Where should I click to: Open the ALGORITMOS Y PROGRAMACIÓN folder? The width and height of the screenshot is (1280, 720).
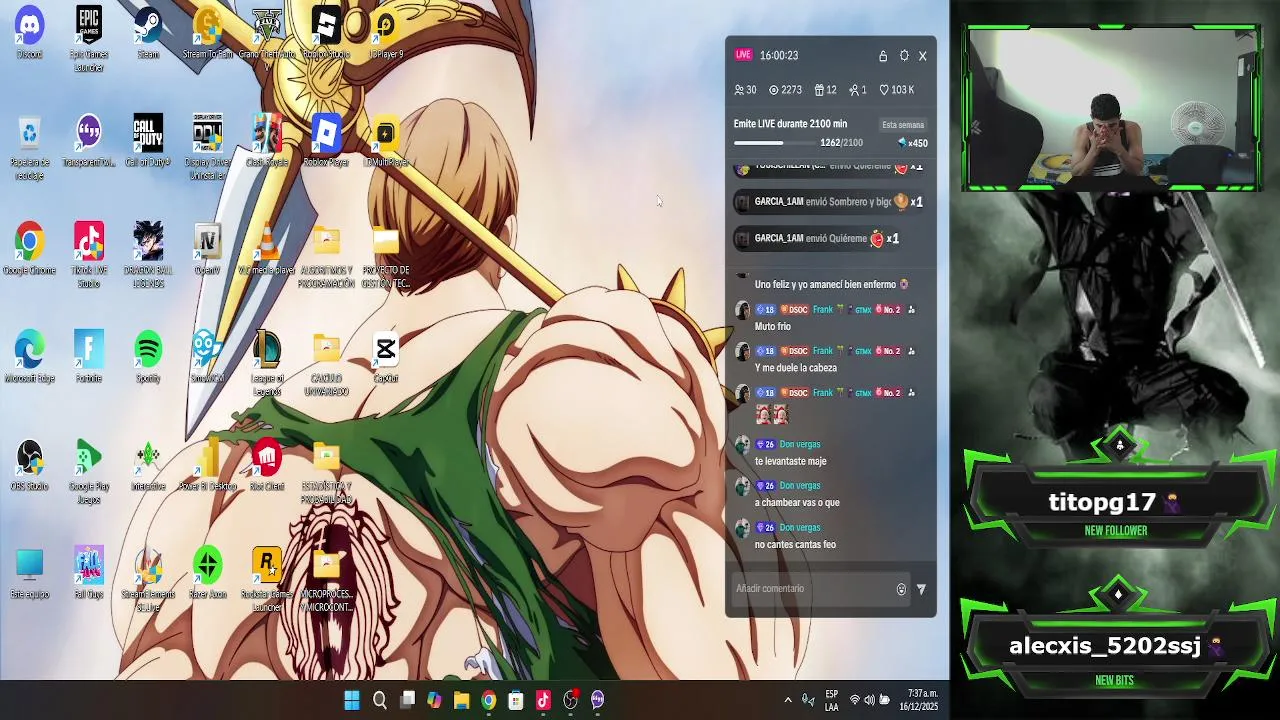pyautogui.click(x=326, y=256)
